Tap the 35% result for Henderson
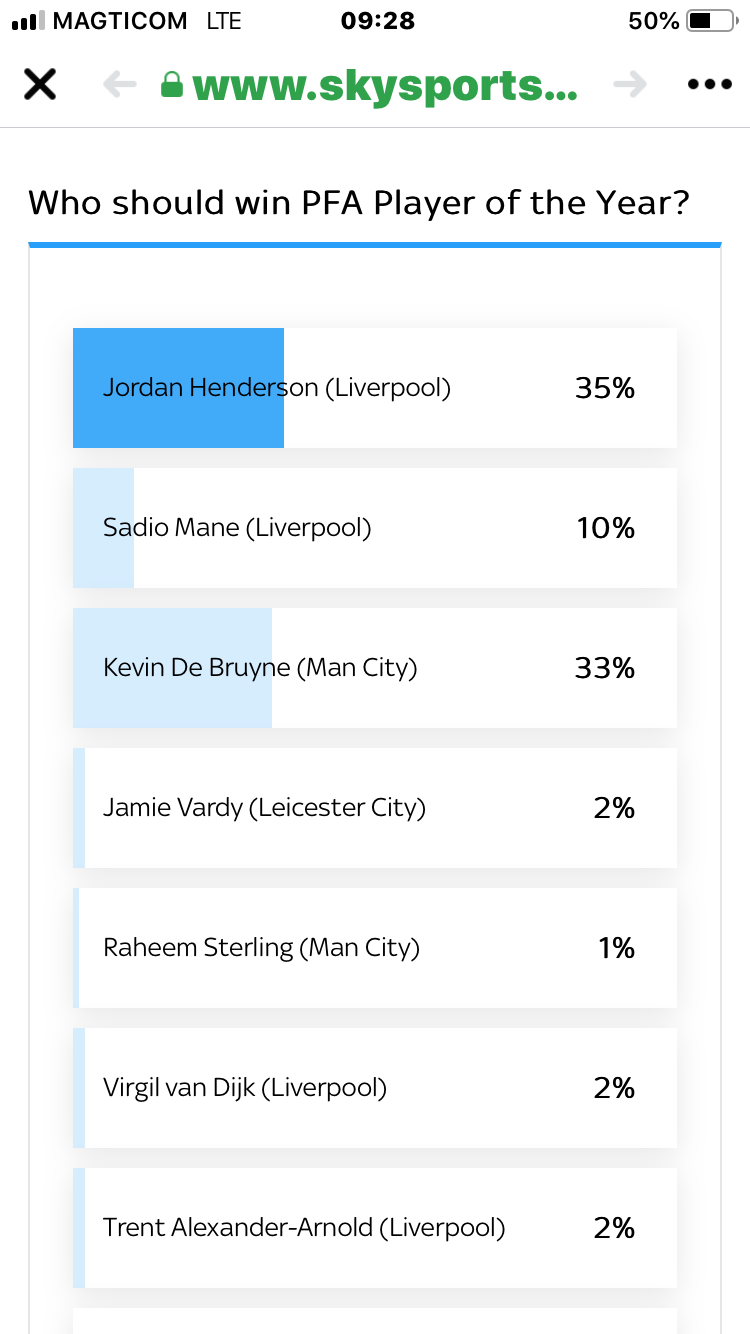 coord(605,388)
